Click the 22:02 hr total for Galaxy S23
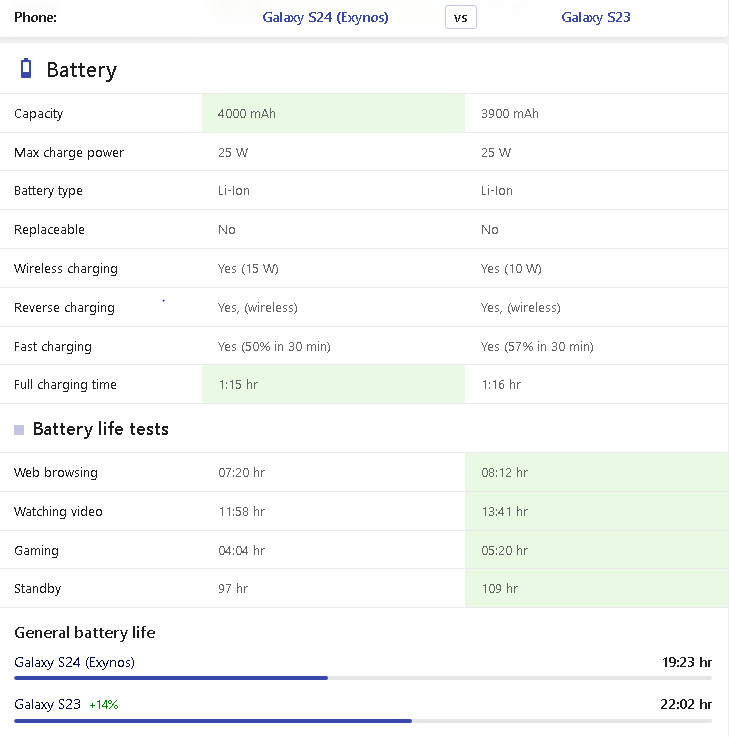The width and height of the screenshot is (729, 737). [x=686, y=704]
